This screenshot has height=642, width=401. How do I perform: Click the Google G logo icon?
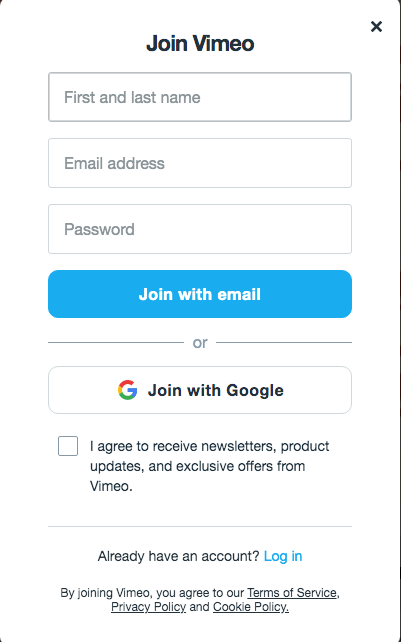127,390
